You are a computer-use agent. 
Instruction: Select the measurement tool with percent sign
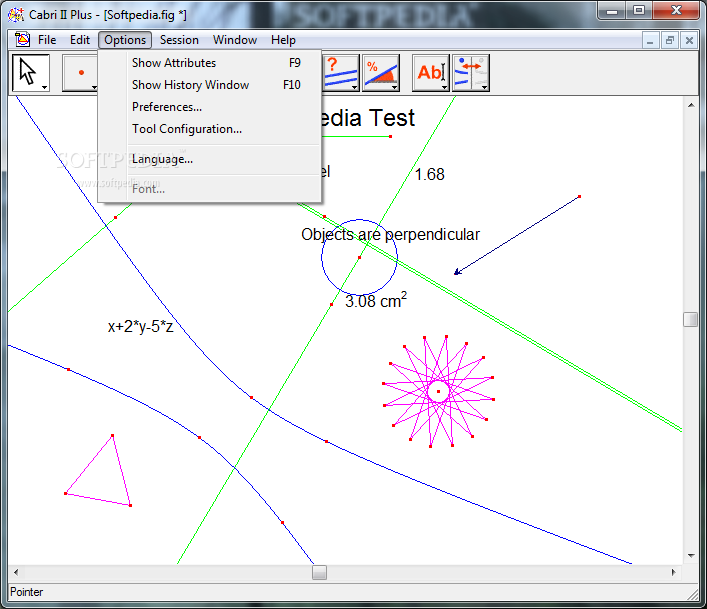381,73
